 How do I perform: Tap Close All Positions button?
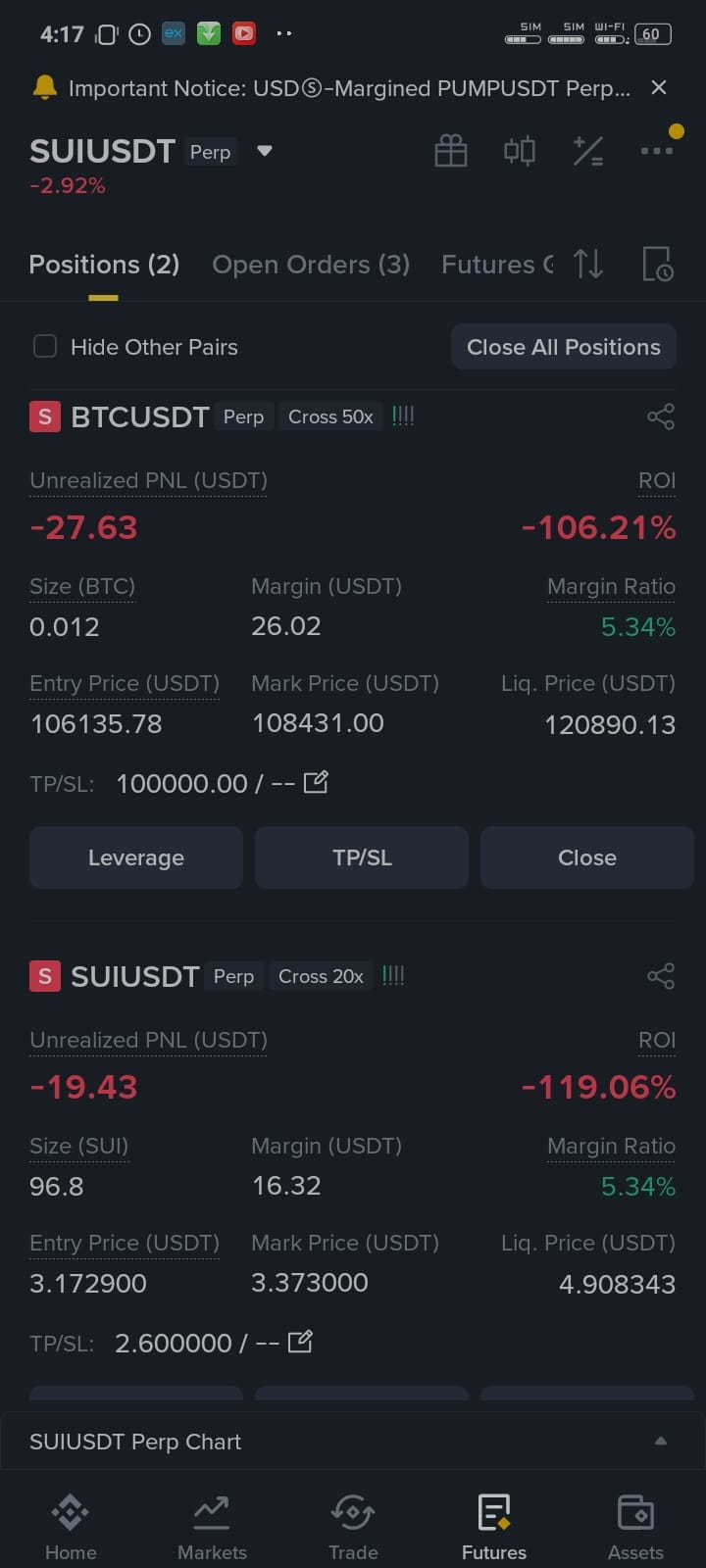564,347
